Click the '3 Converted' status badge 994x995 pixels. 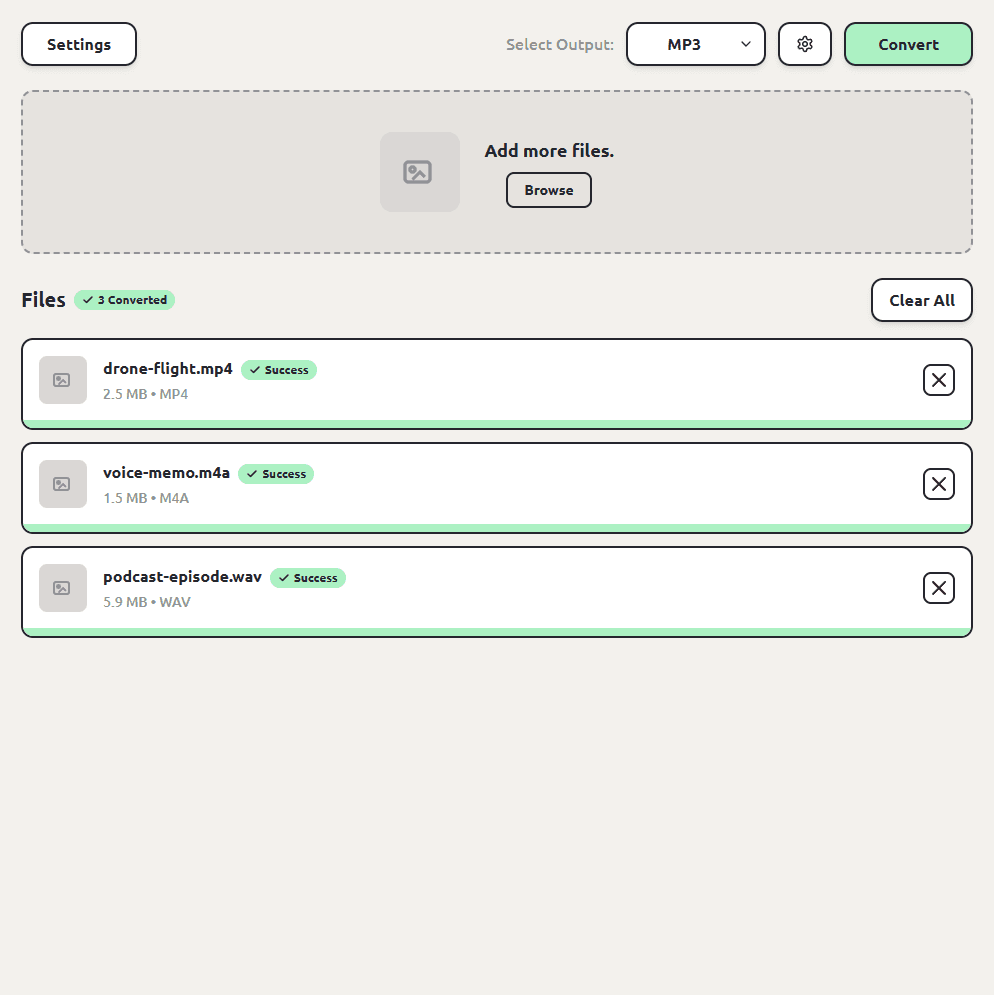click(x=124, y=300)
